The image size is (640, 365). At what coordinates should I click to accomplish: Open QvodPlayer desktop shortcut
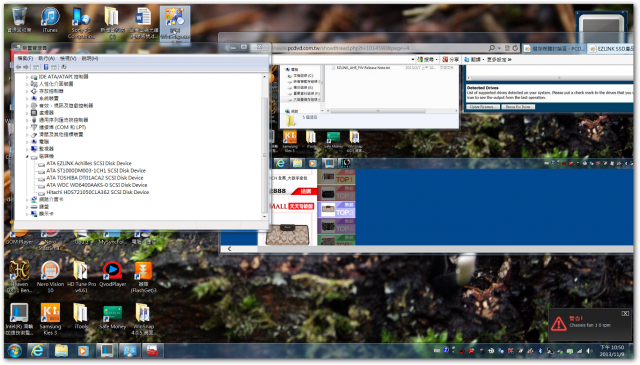pos(113,274)
